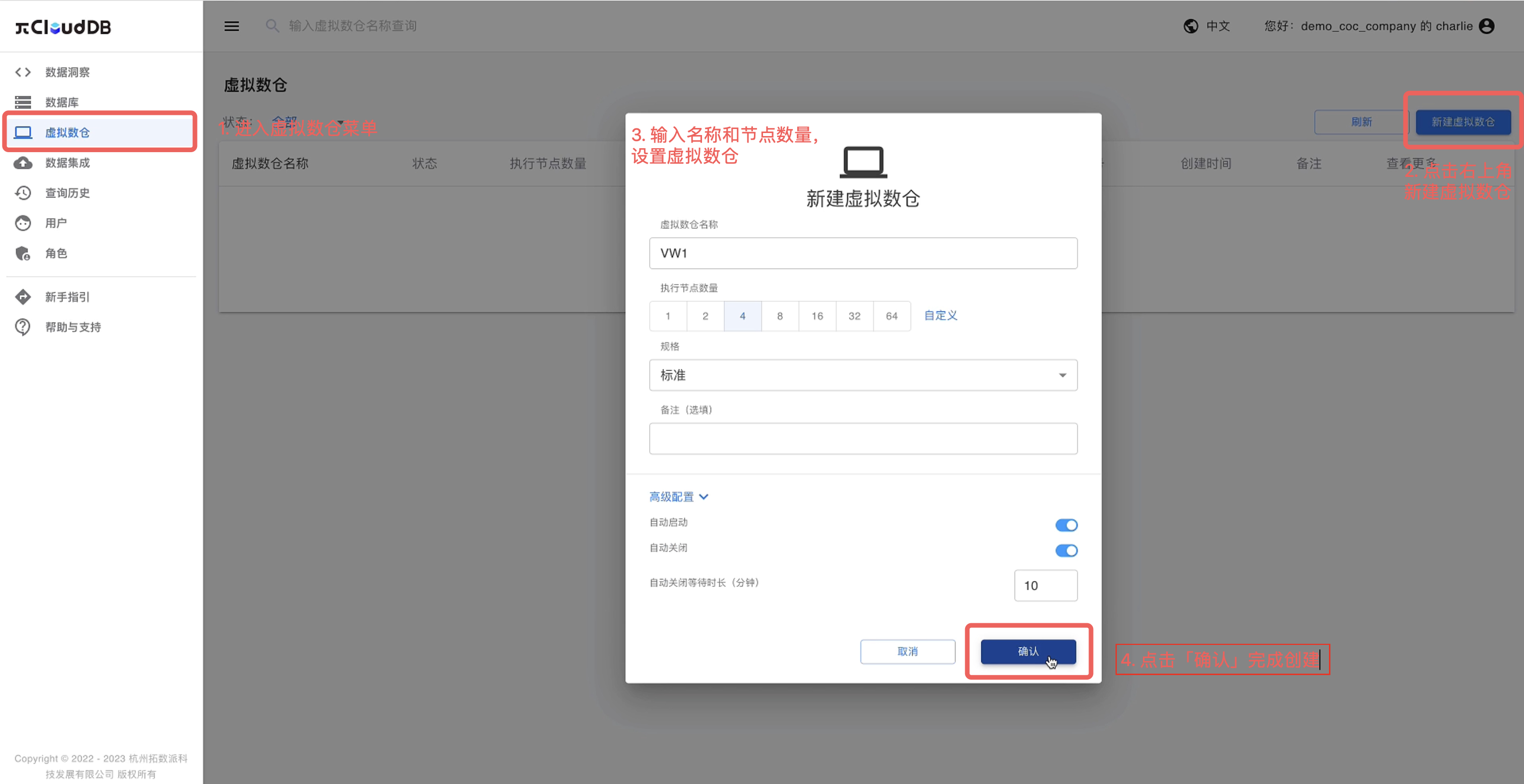This screenshot has height=784, width=1524.
Task: Toggle the 自动关闭 switch
Action: point(1066,550)
